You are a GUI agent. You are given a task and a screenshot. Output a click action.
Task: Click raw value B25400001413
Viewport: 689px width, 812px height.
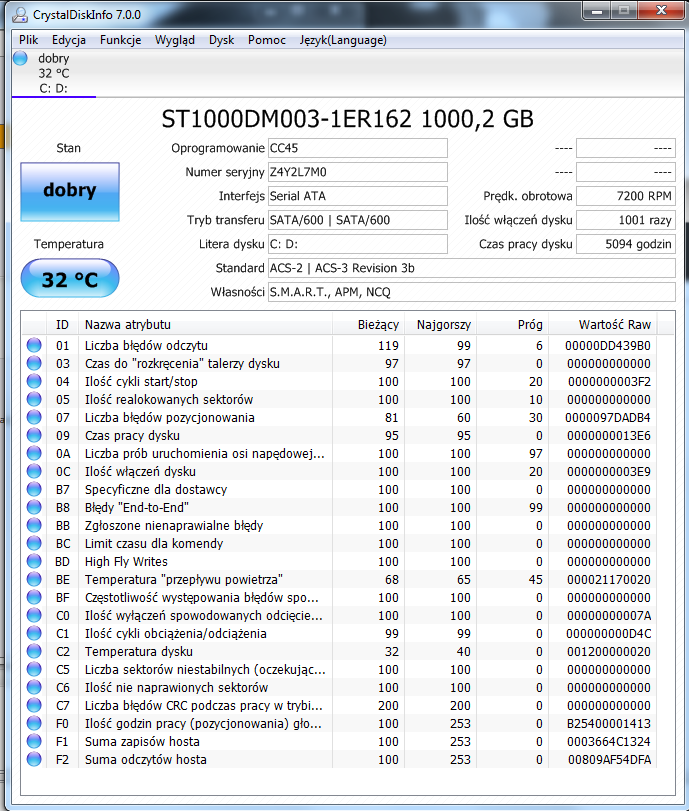(x=609, y=723)
